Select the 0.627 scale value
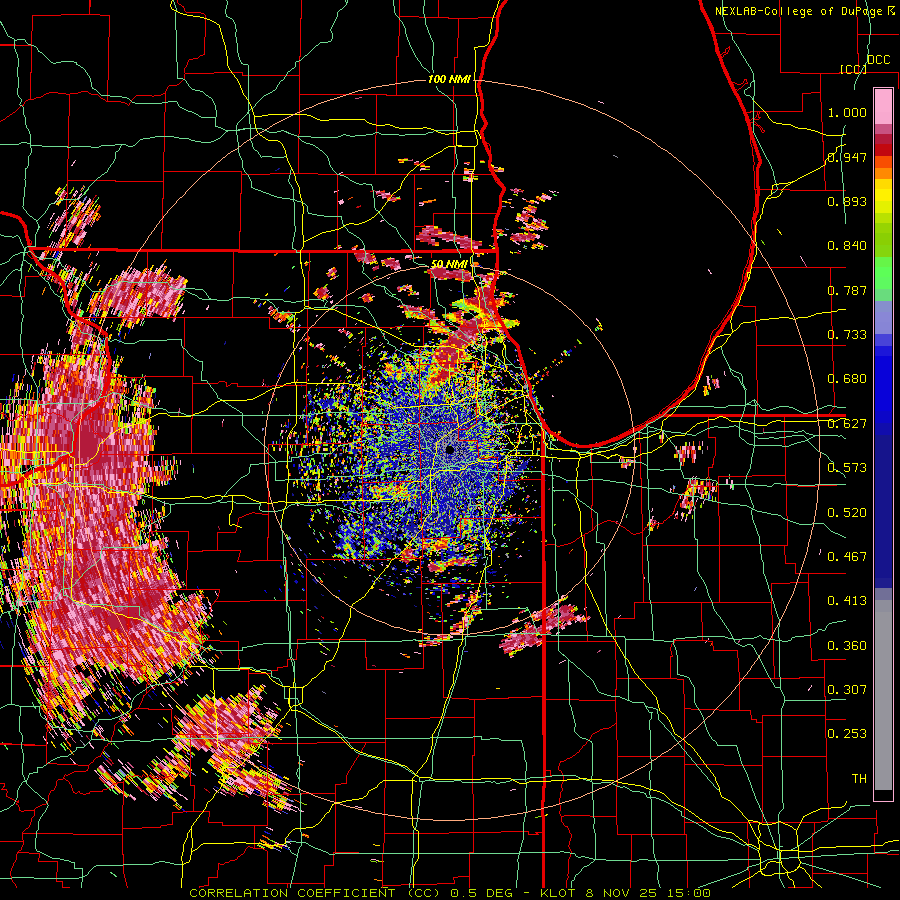The width and height of the screenshot is (900, 900). [847, 424]
